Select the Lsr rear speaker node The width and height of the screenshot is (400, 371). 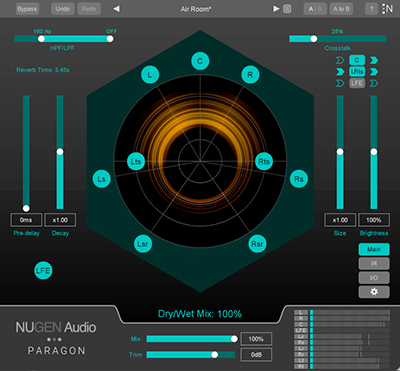(x=143, y=244)
